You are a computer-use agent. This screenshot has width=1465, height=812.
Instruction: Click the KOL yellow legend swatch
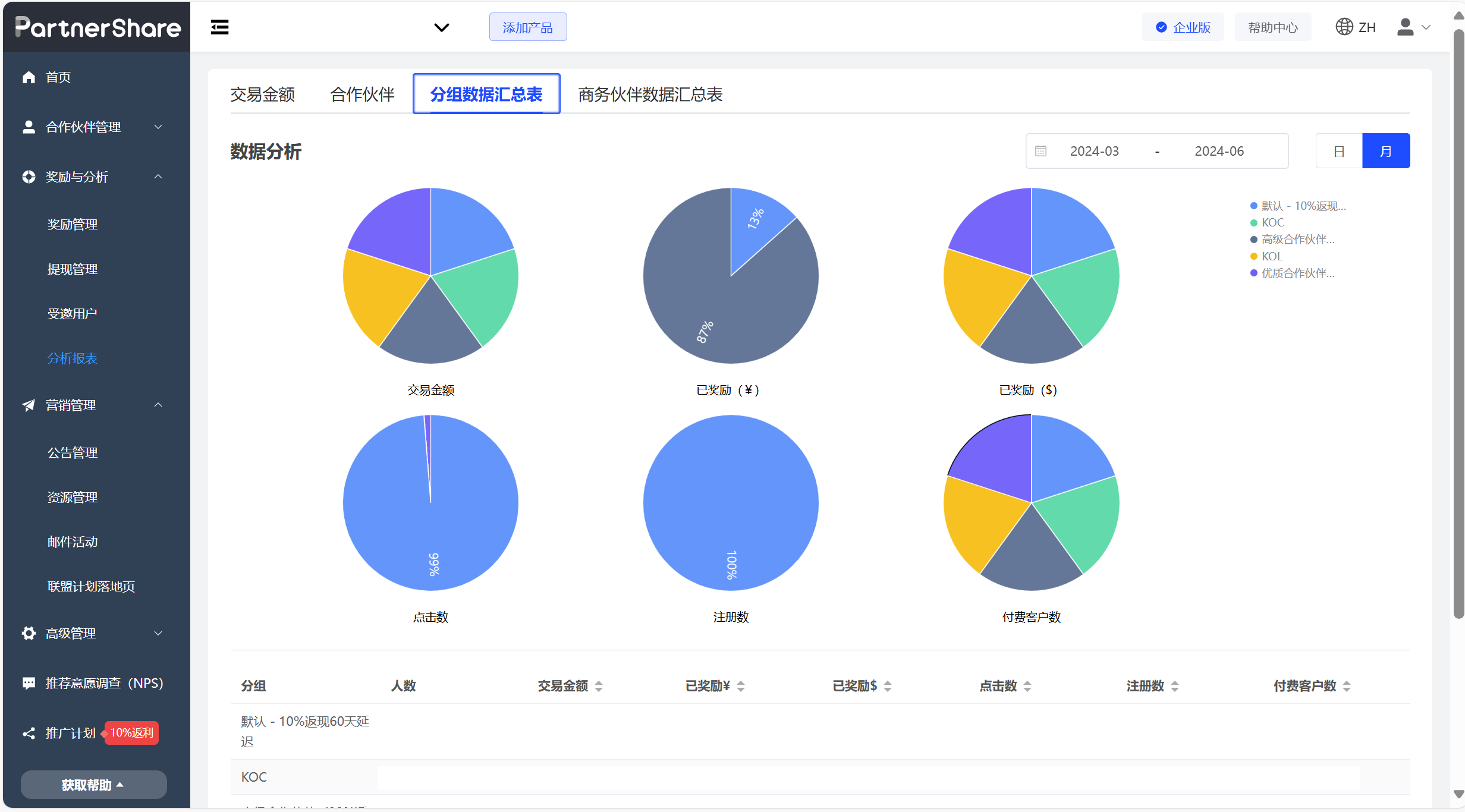point(1254,256)
